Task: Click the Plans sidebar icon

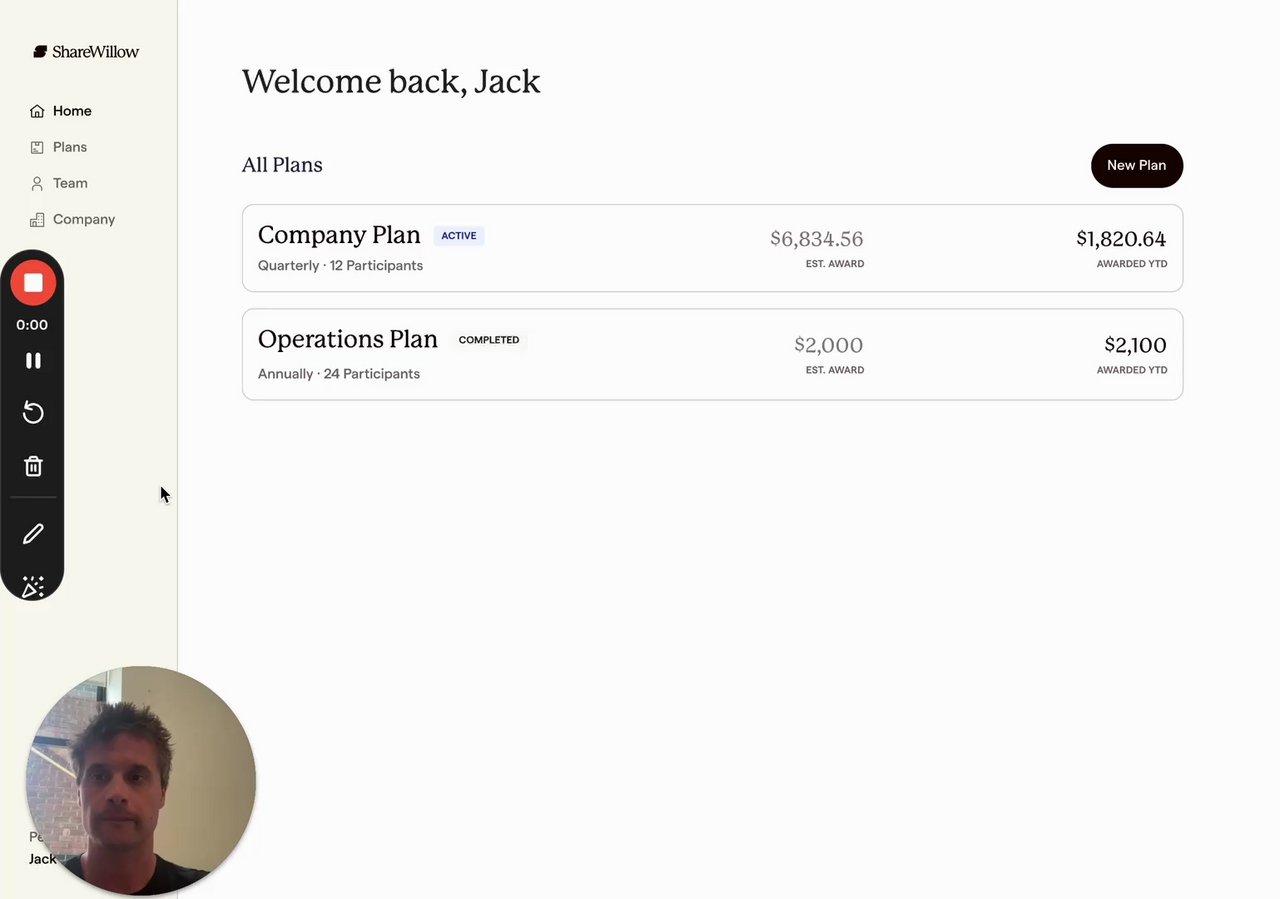Action: point(37,147)
